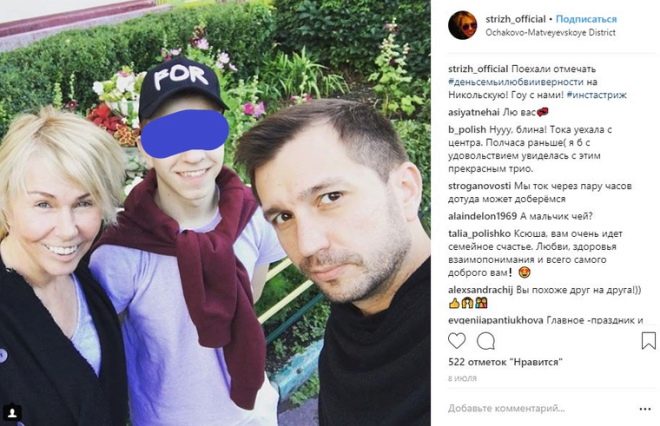Open Ochakovo-Matveyevskoye District location link

click(551, 32)
